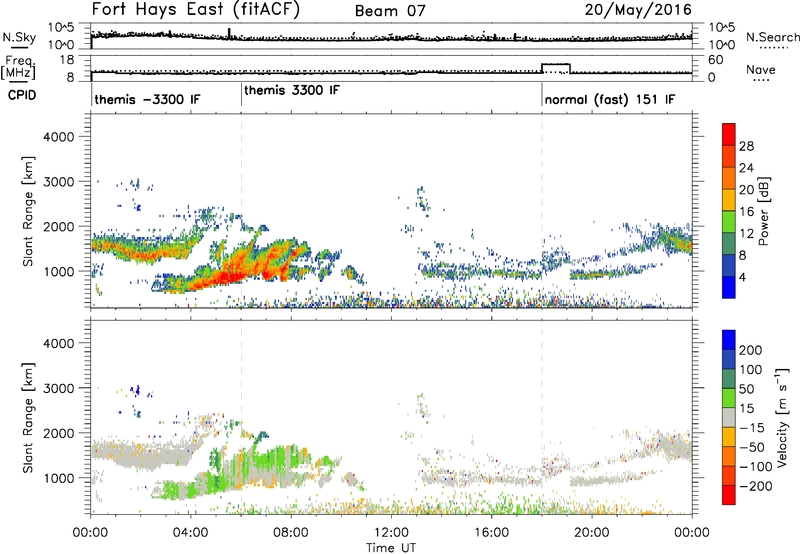This screenshot has width=800, height=554.
Task: Click the '18' tick on the frequency axis
Action: click(67, 60)
